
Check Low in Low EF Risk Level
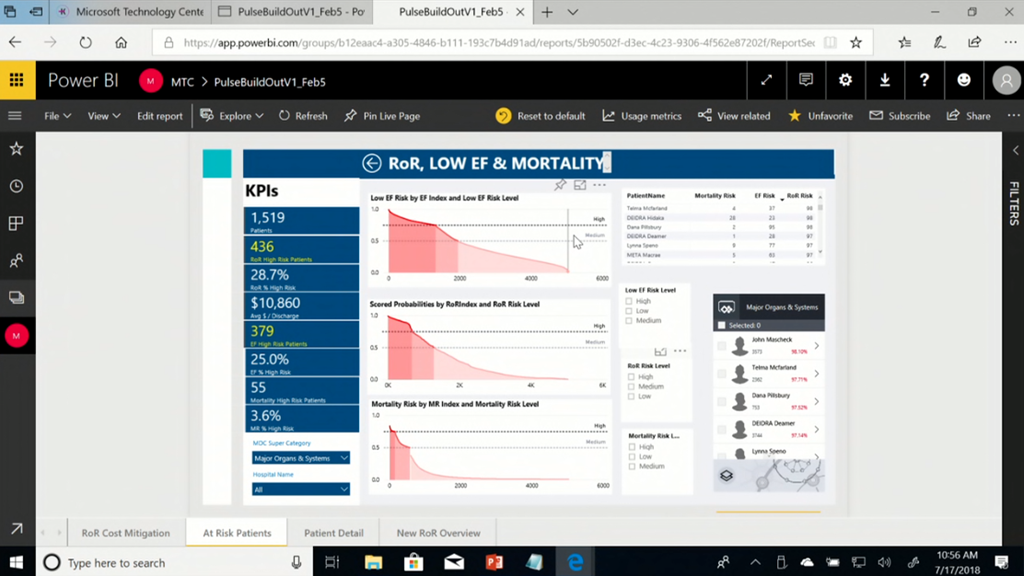click(x=629, y=311)
